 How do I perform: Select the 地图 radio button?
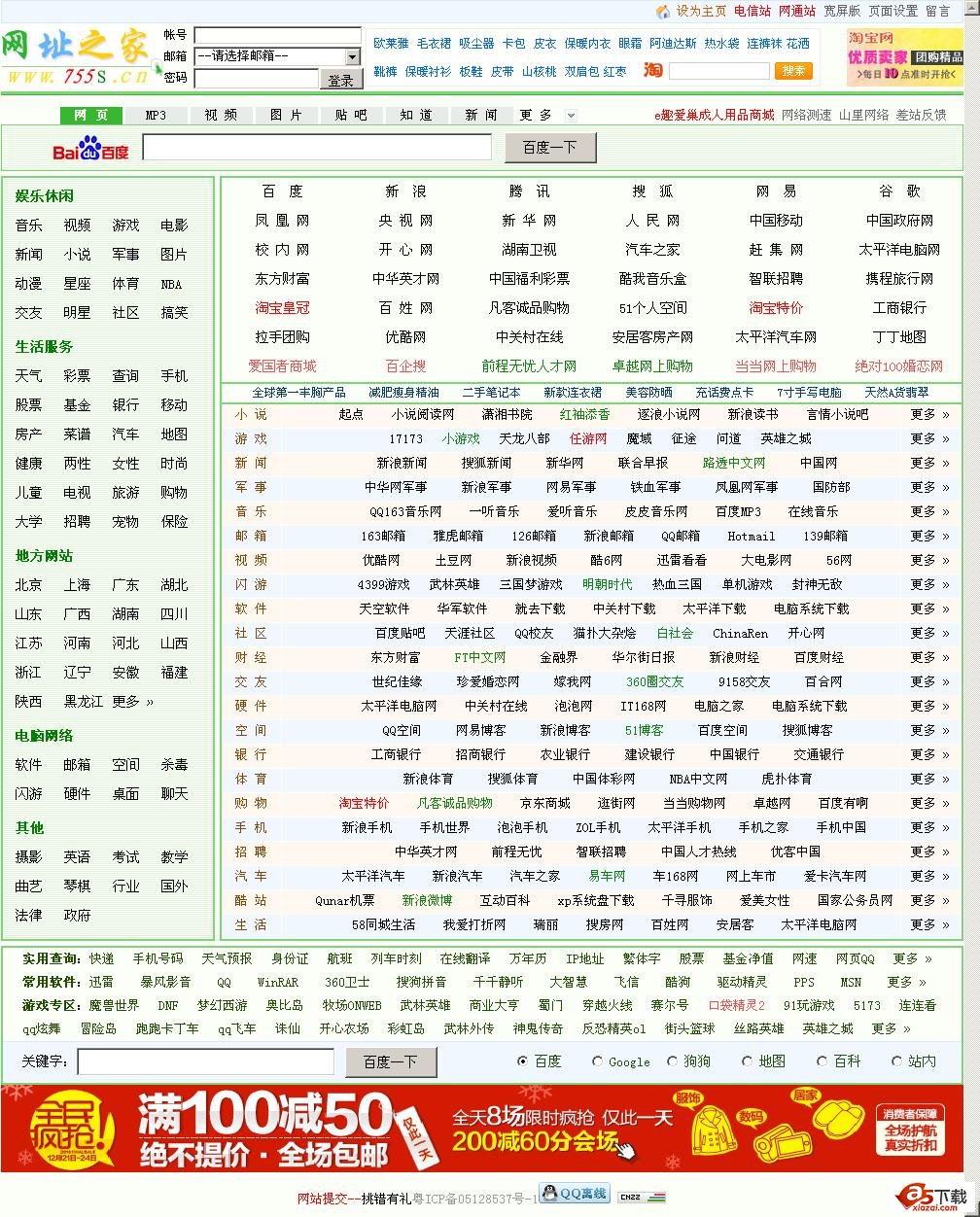coord(747,1061)
